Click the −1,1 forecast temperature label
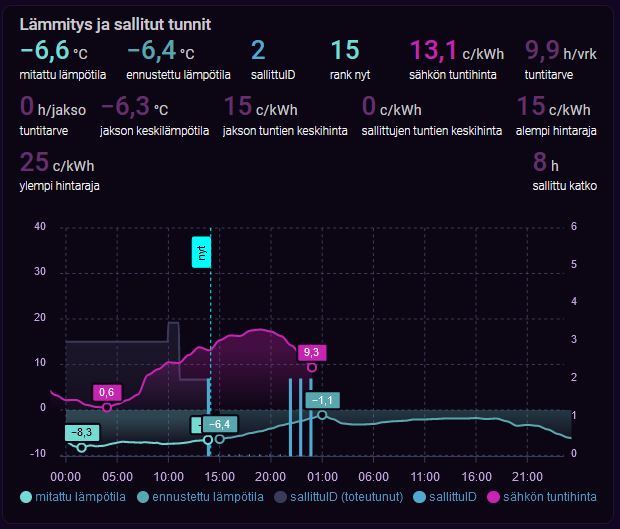620x529 pixels. [x=322, y=400]
